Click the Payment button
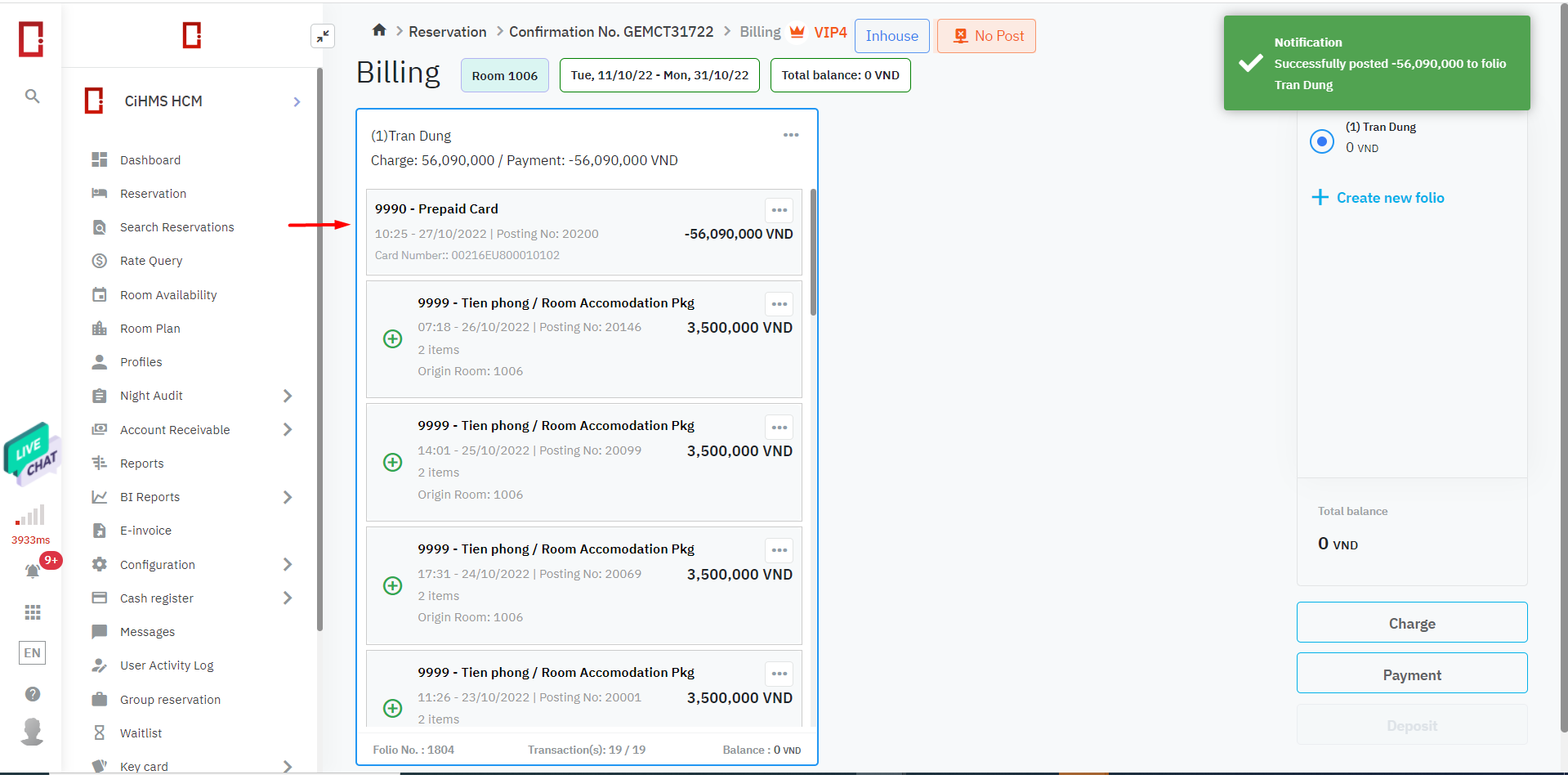 click(1411, 674)
